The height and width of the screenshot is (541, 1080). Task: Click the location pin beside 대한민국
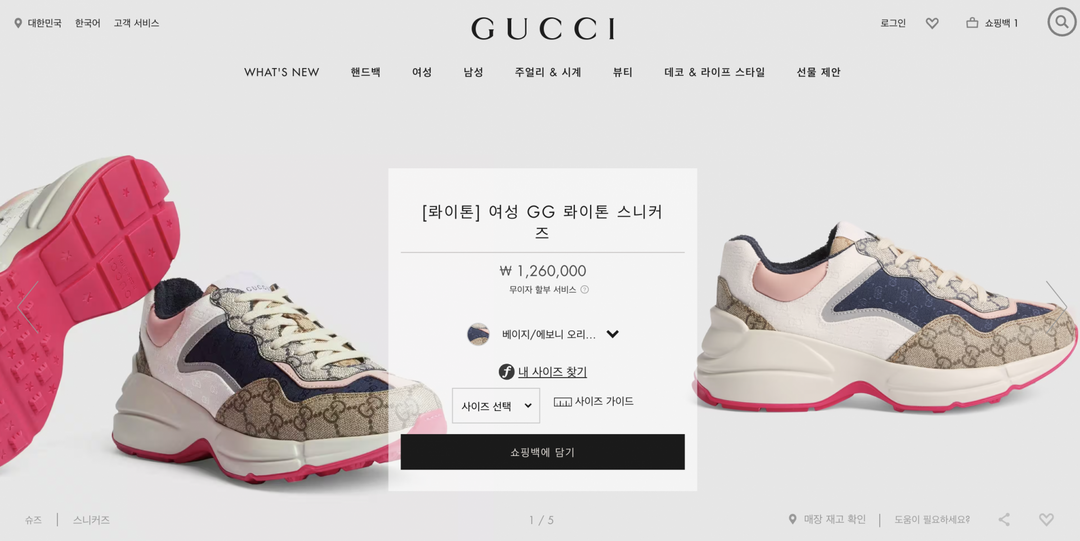pos(18,23)
